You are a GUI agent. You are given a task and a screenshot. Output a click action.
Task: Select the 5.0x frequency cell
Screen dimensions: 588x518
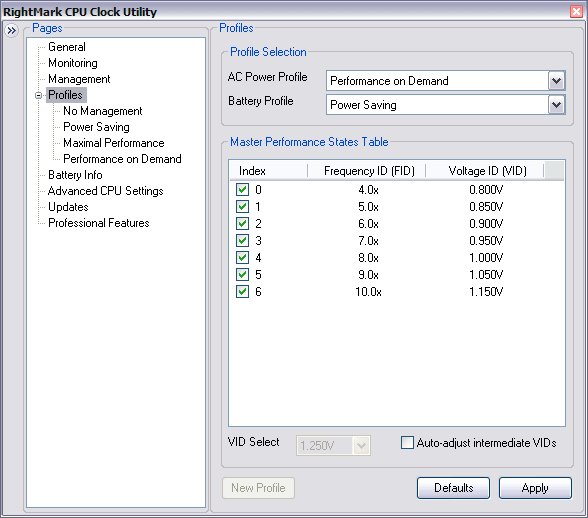368,207
